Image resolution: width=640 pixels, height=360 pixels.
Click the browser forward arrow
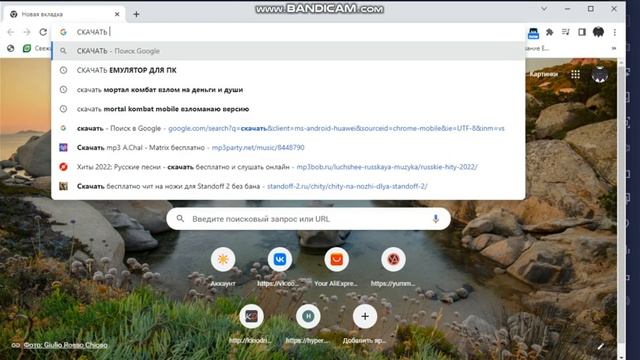(x=27, y=32)
